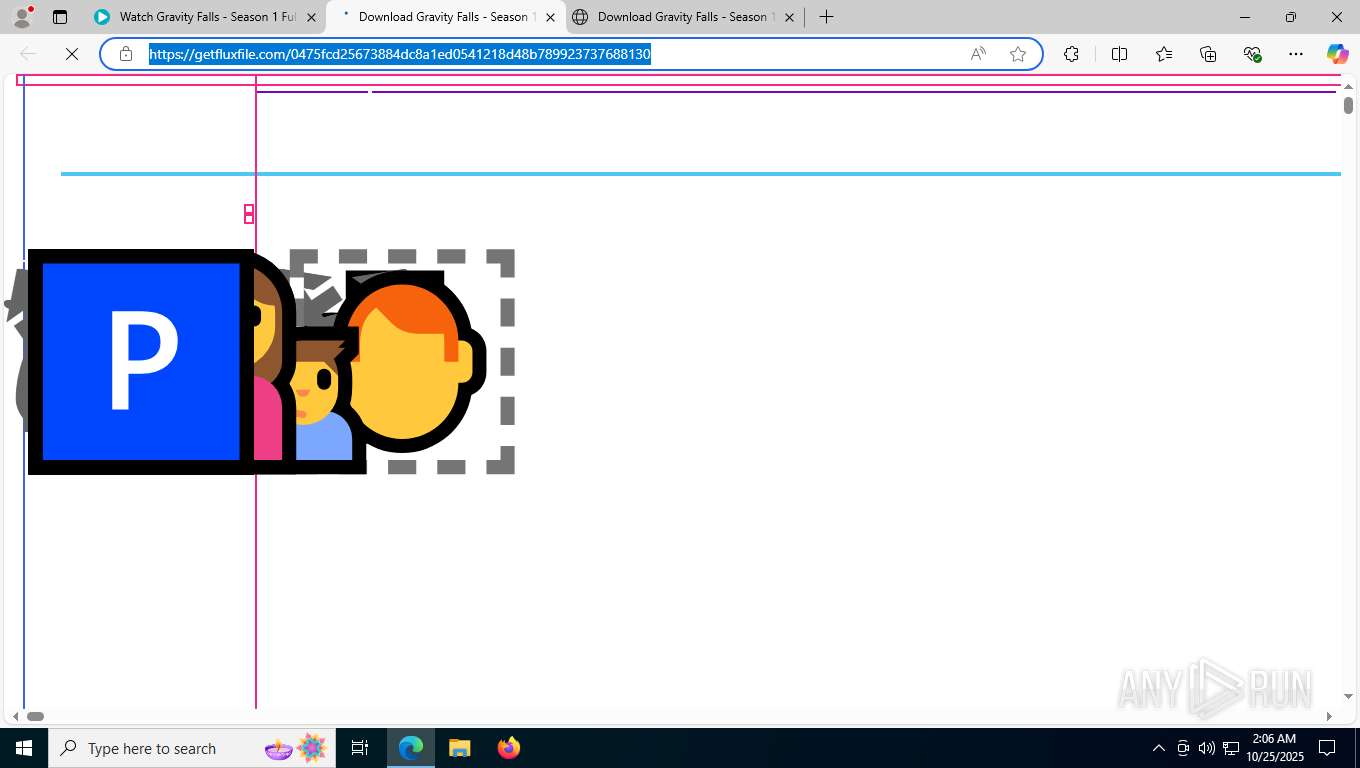Open Copilot sidebar icon
Viewport: 1360px width, 768px height.
click(1337, 54)
